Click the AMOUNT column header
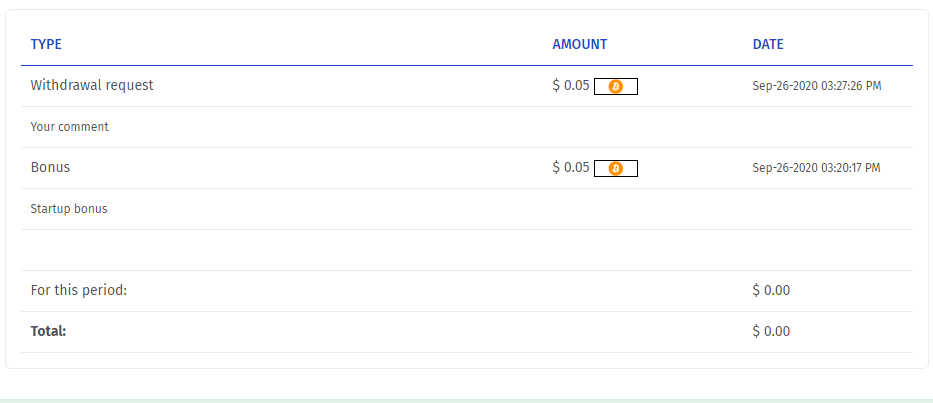This screenshot has width=933, height=403. pyautogui.click(x=580, y=44)
